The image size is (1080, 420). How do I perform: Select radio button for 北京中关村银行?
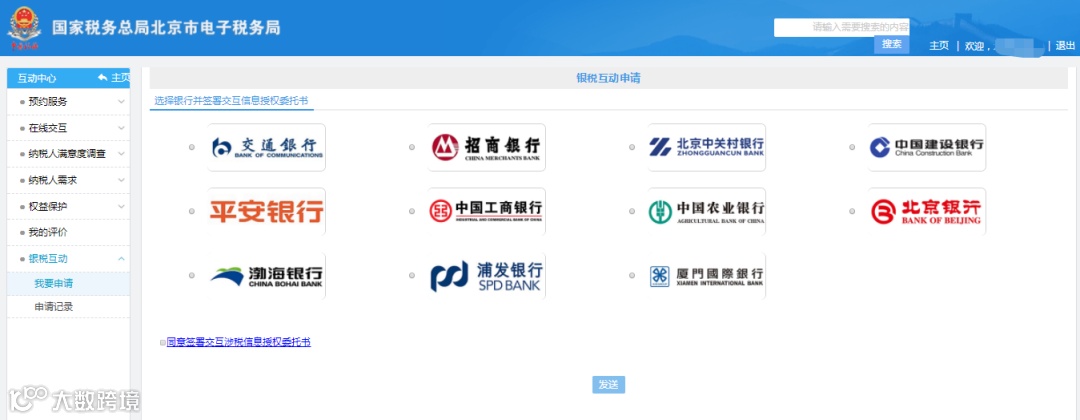pyautogui.click(x=632, y=147)
